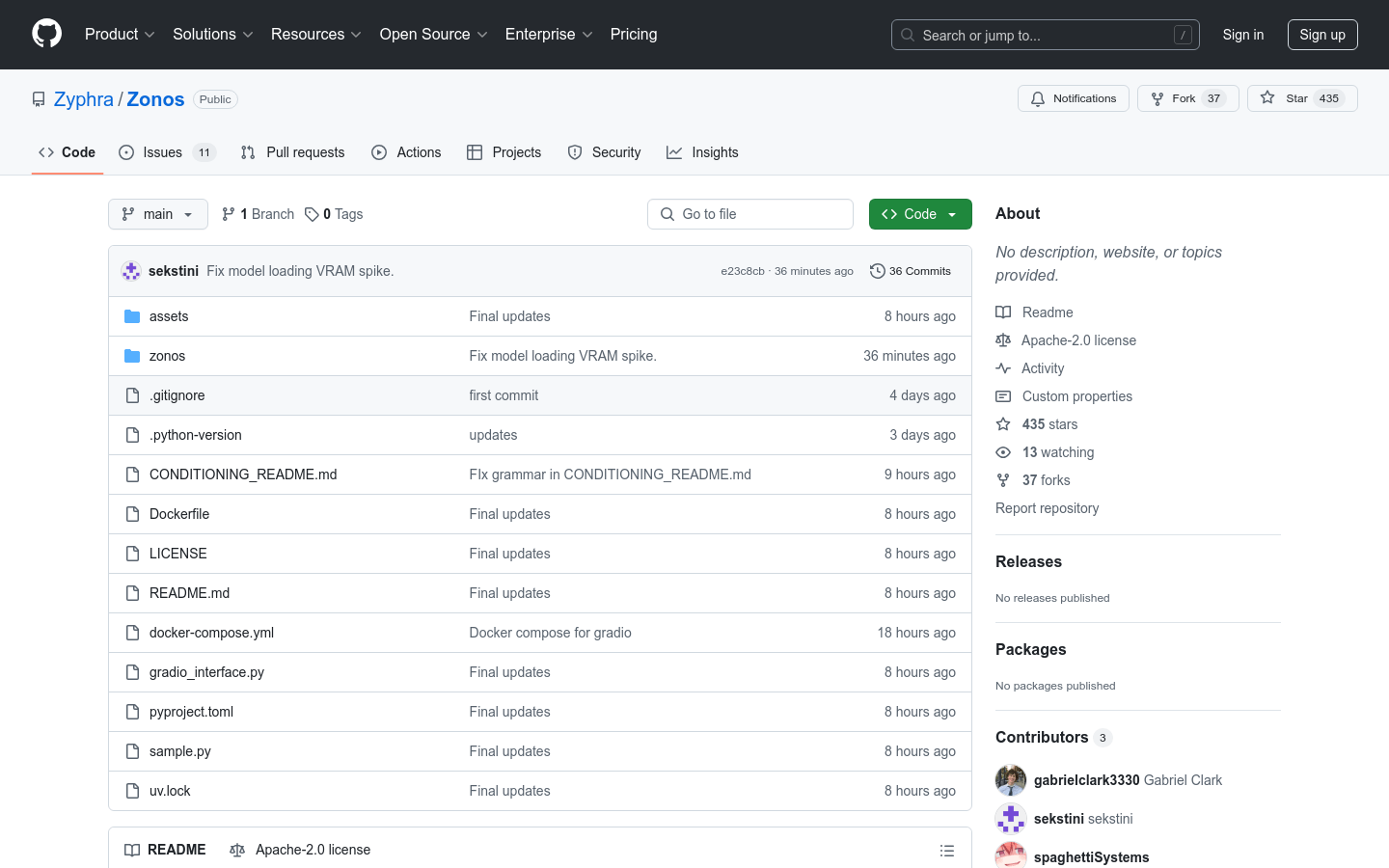Open the Insights tab
The height and width of the screenshot is (868, 1389).
(702, 152)
